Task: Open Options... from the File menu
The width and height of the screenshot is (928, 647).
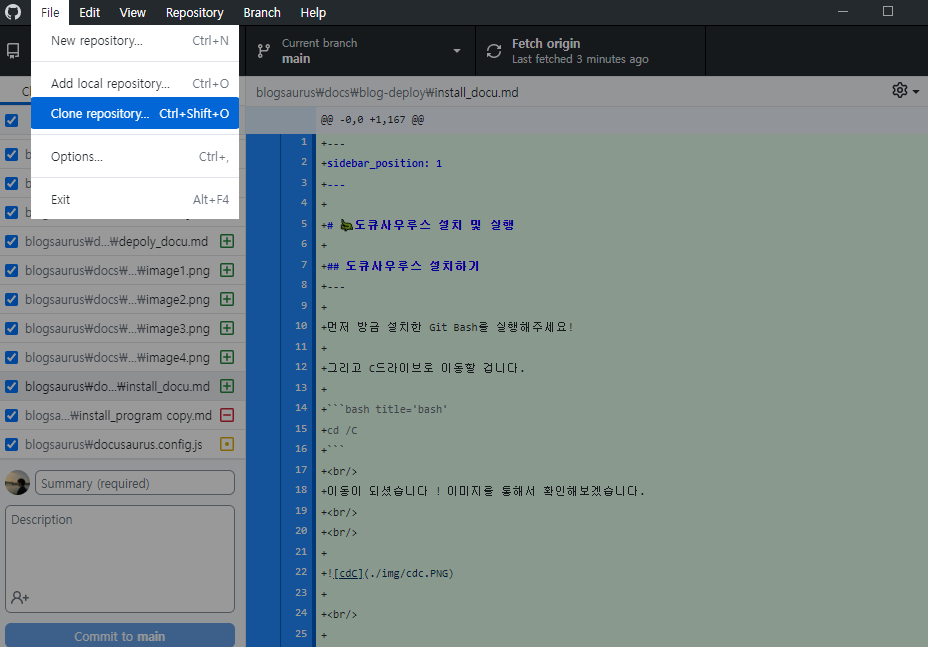Action: pyautogui.click(x=135, y=156)
